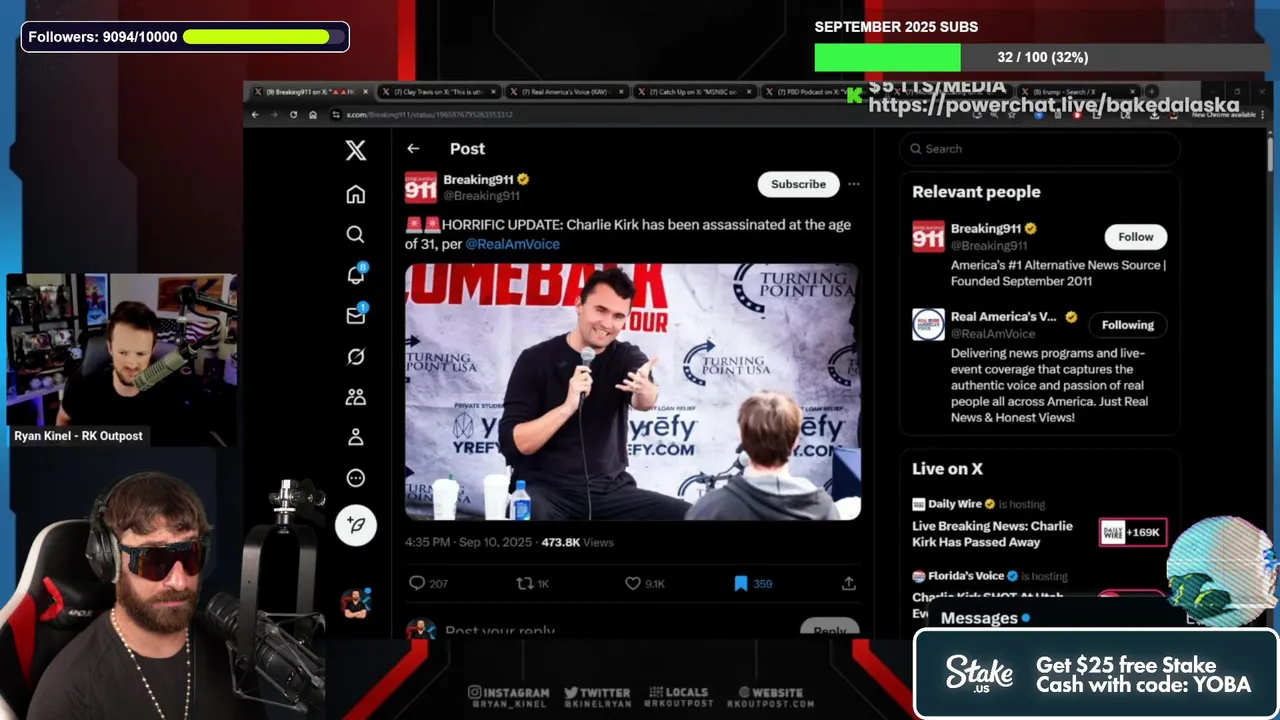Switch to the Real America's Voice tab
1280x720 pixels.
tap(566, 92)
